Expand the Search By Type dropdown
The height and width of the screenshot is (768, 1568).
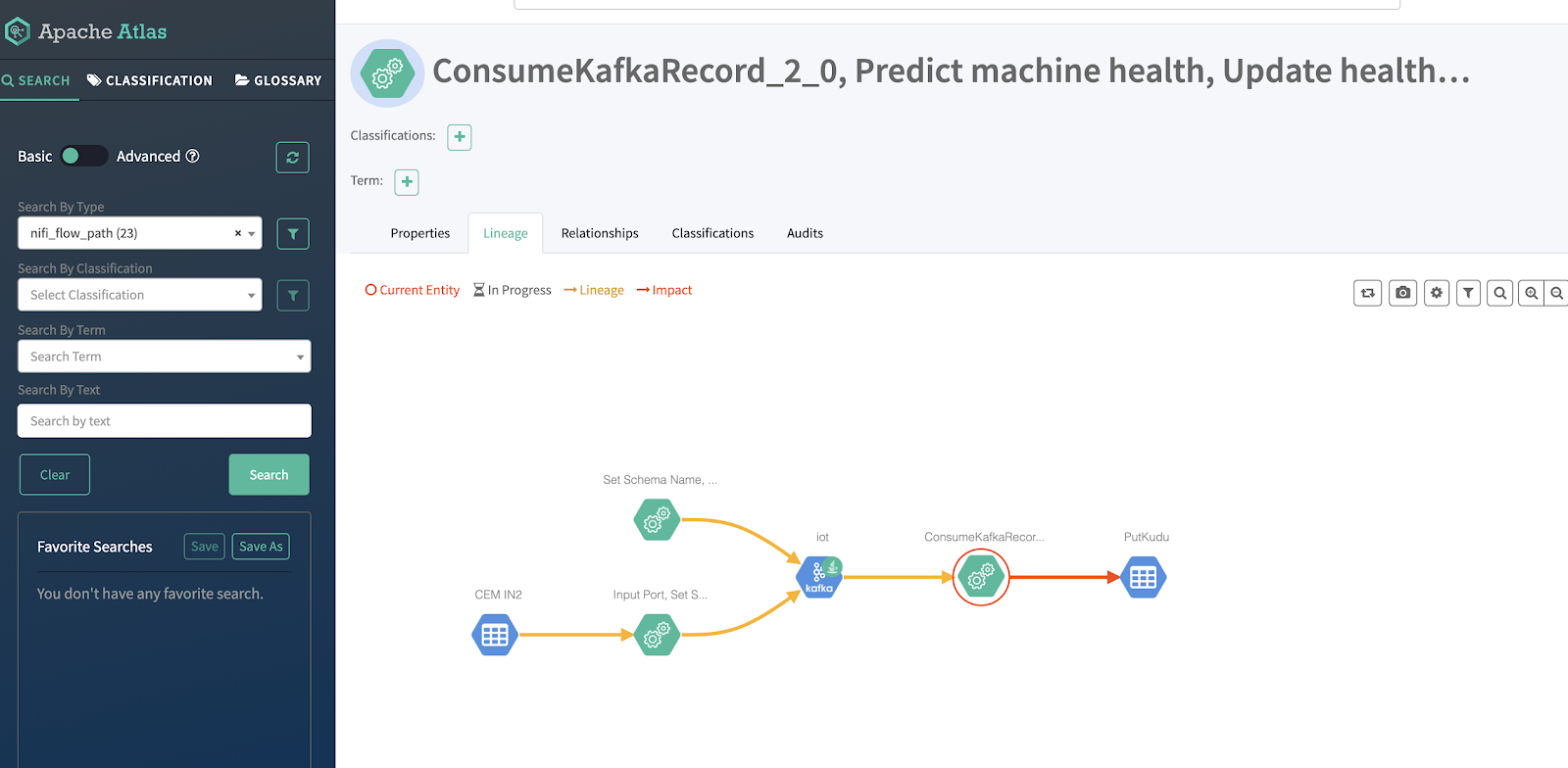pos(140,233)
